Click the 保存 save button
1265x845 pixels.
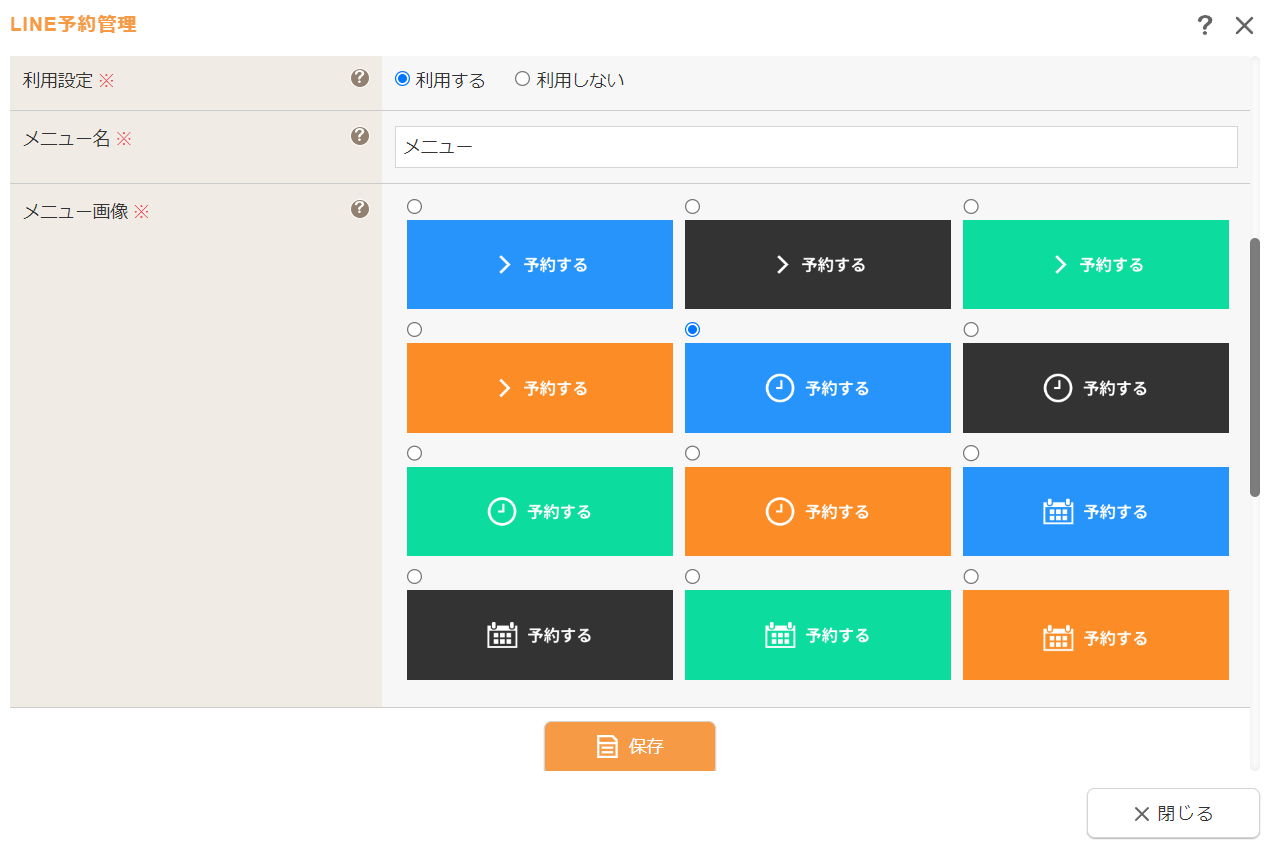[630, 746]
